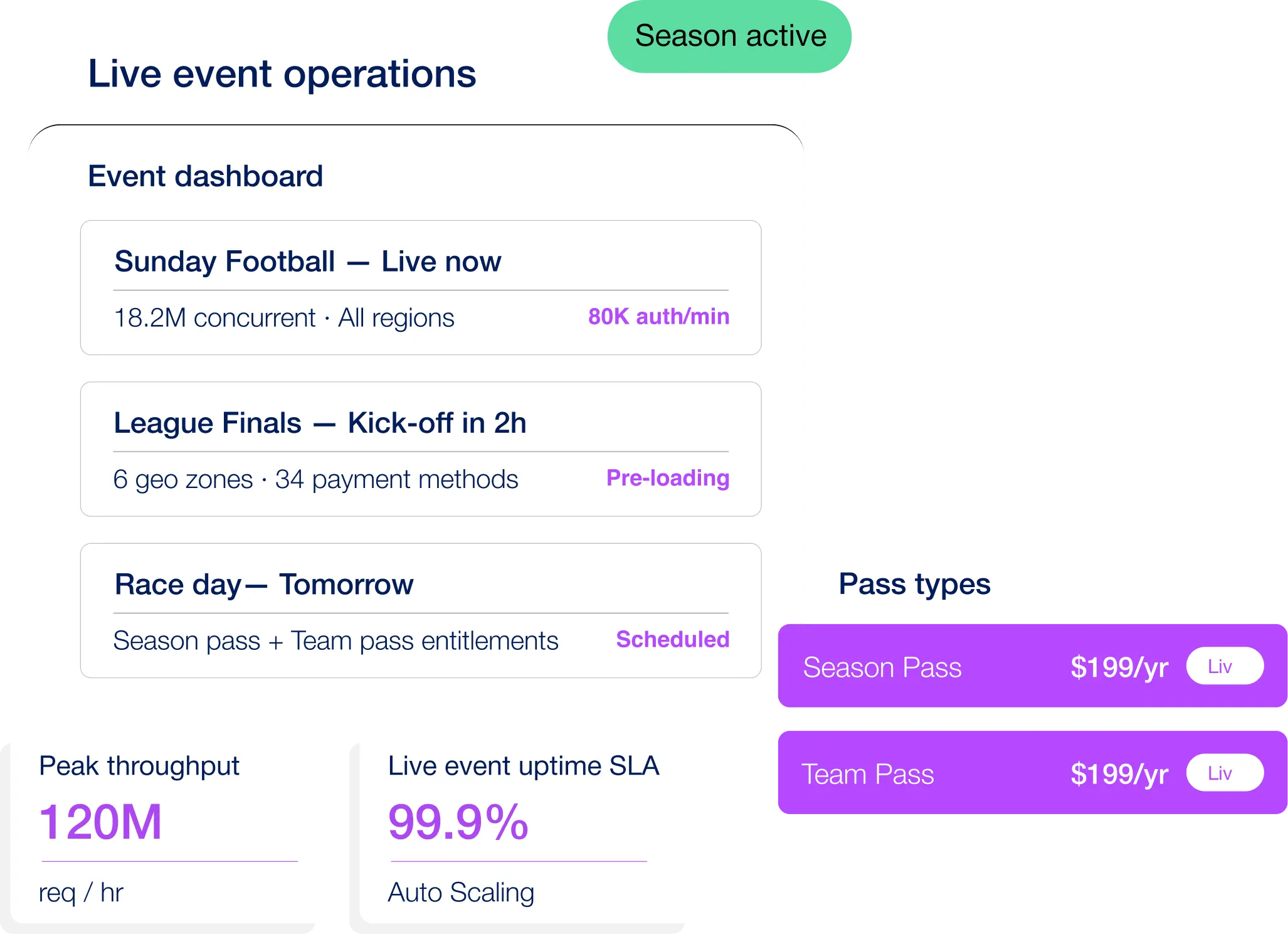The width and height of the screenshot is (1288, 934).
Task: Open the Sunday Football live event card
Action: (x=421, y=287)
